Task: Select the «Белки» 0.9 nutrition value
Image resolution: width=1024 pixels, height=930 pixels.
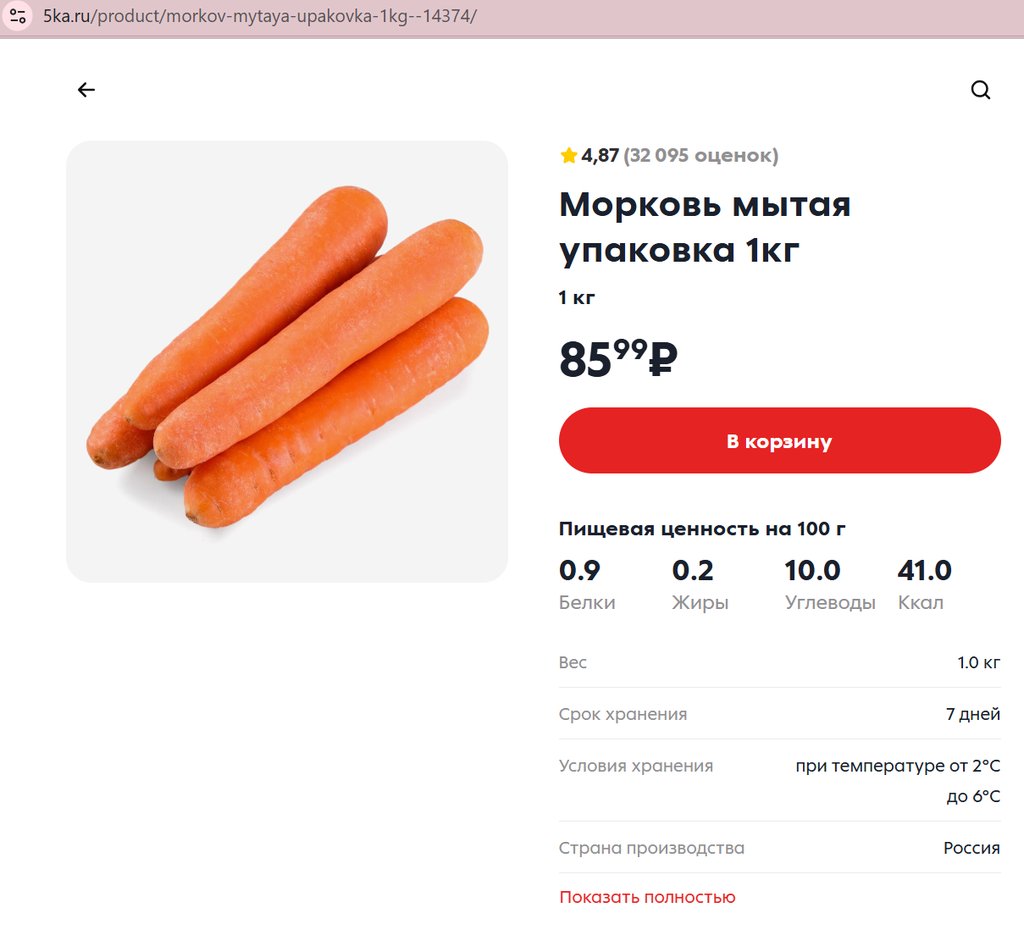Action: point(580,571)
